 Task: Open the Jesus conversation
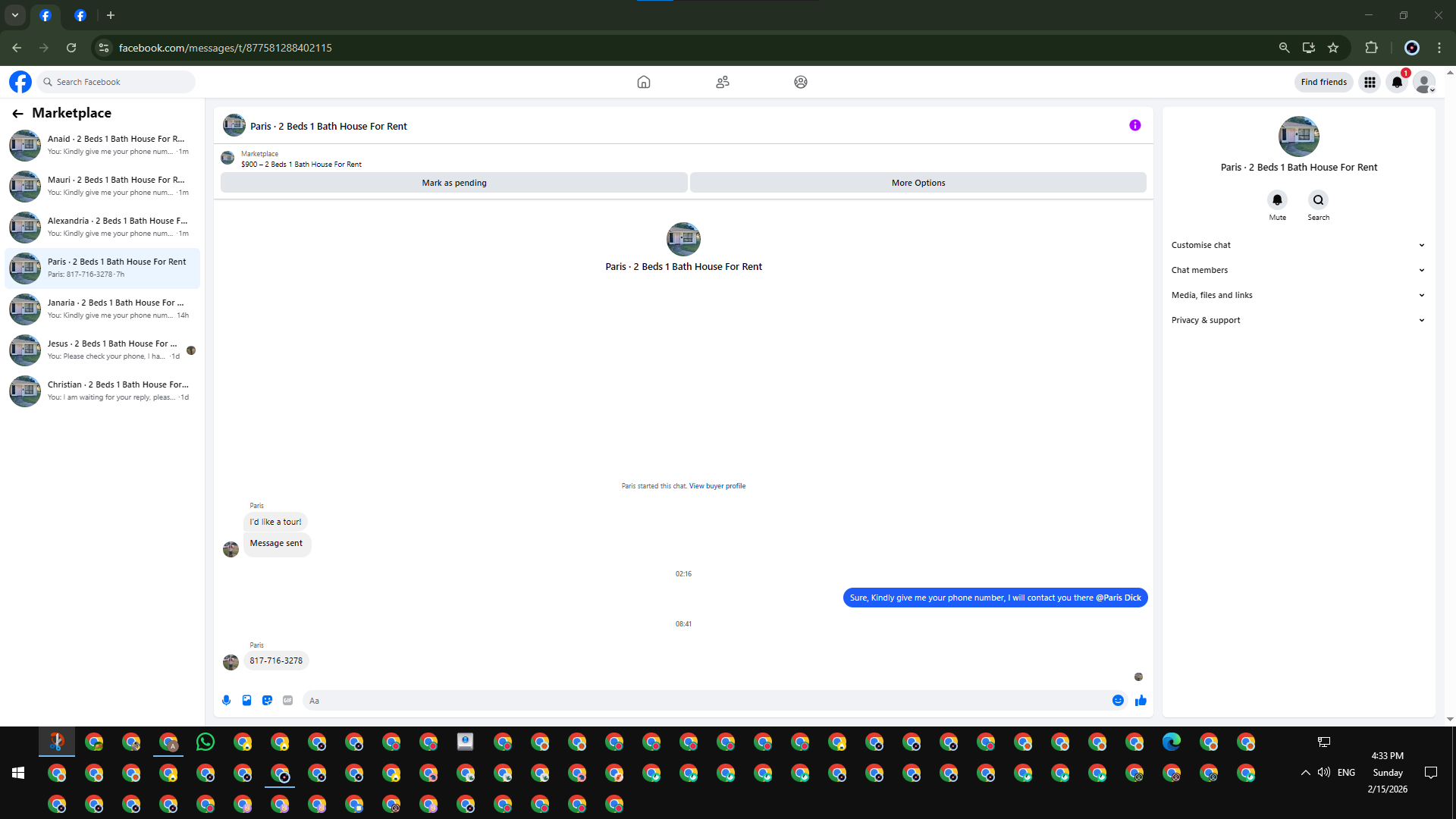click(x=102, y=350)
